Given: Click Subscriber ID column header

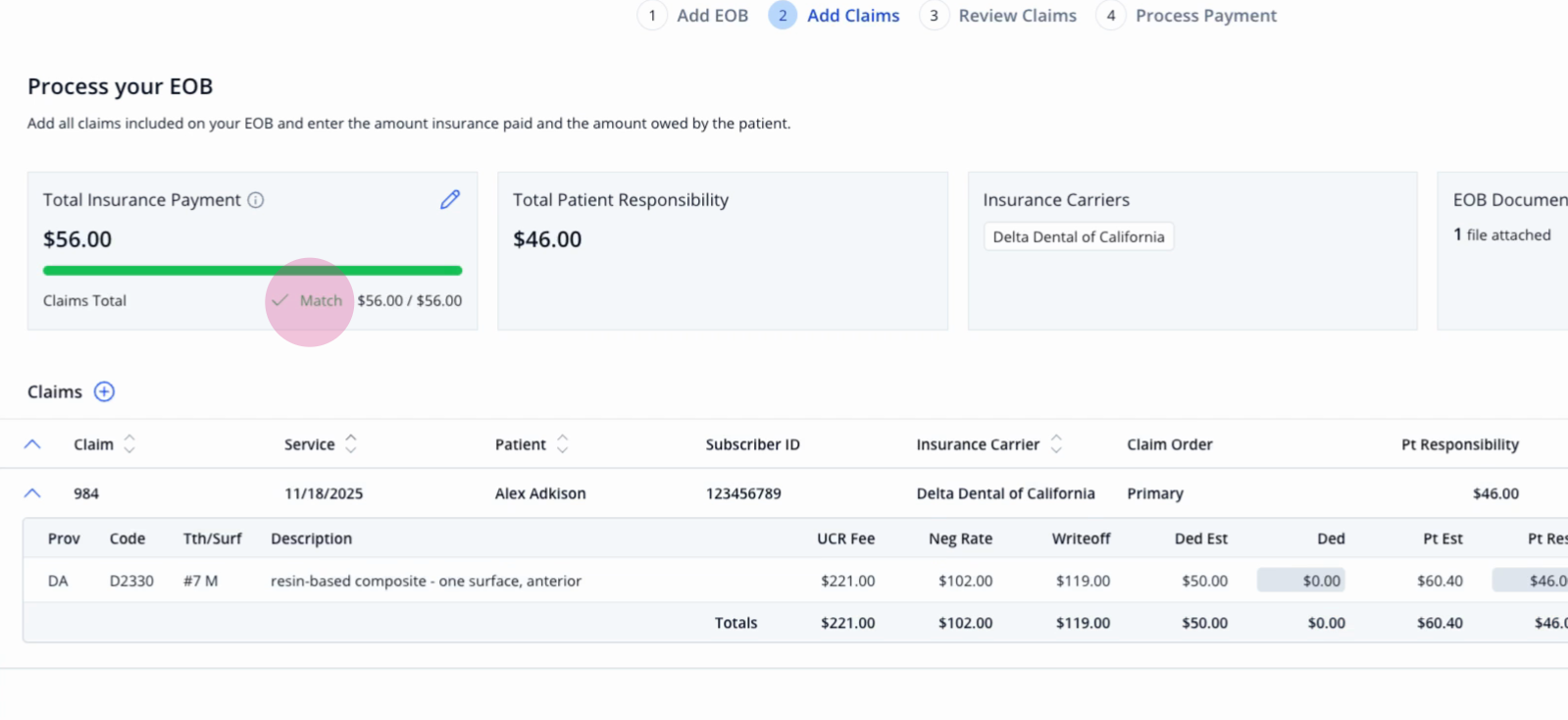Looking at the screenshot, I should pos(752,444).
